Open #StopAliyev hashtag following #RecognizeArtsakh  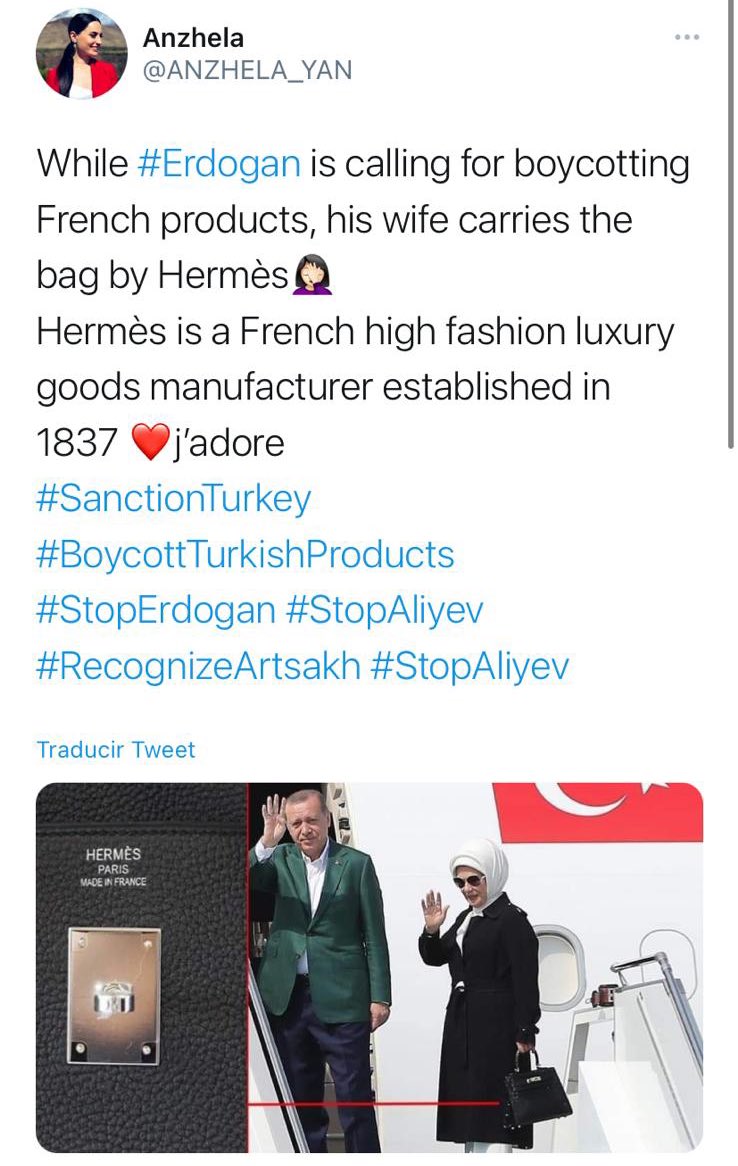tap(469, 666)
